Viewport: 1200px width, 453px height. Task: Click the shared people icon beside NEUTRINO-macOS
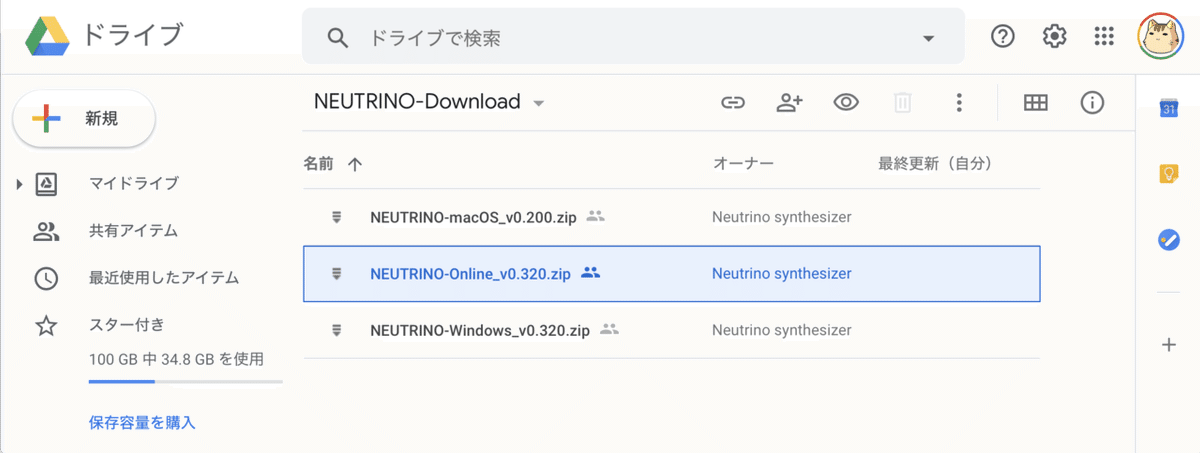[596, 216]
